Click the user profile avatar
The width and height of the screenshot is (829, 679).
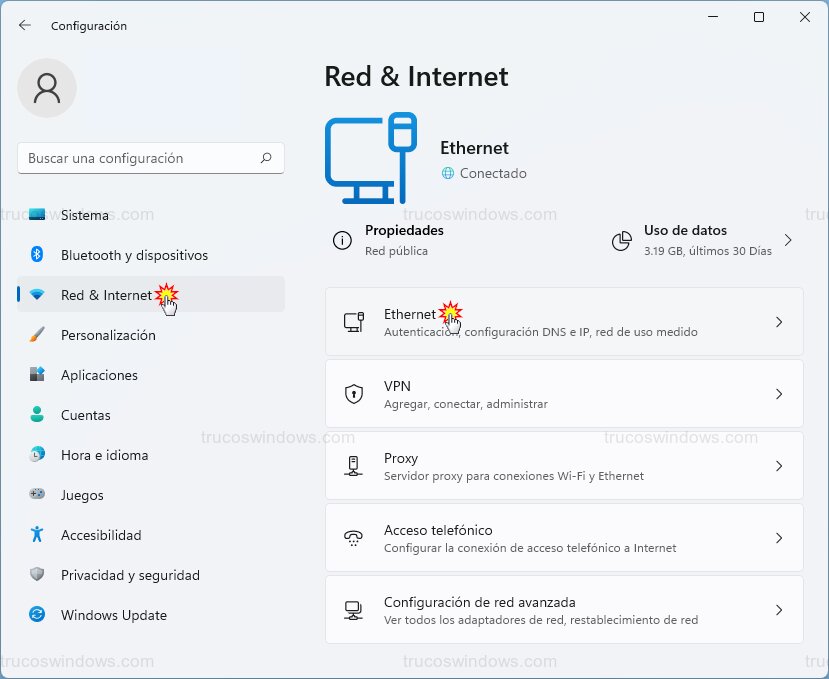click(x=46, y=88)
